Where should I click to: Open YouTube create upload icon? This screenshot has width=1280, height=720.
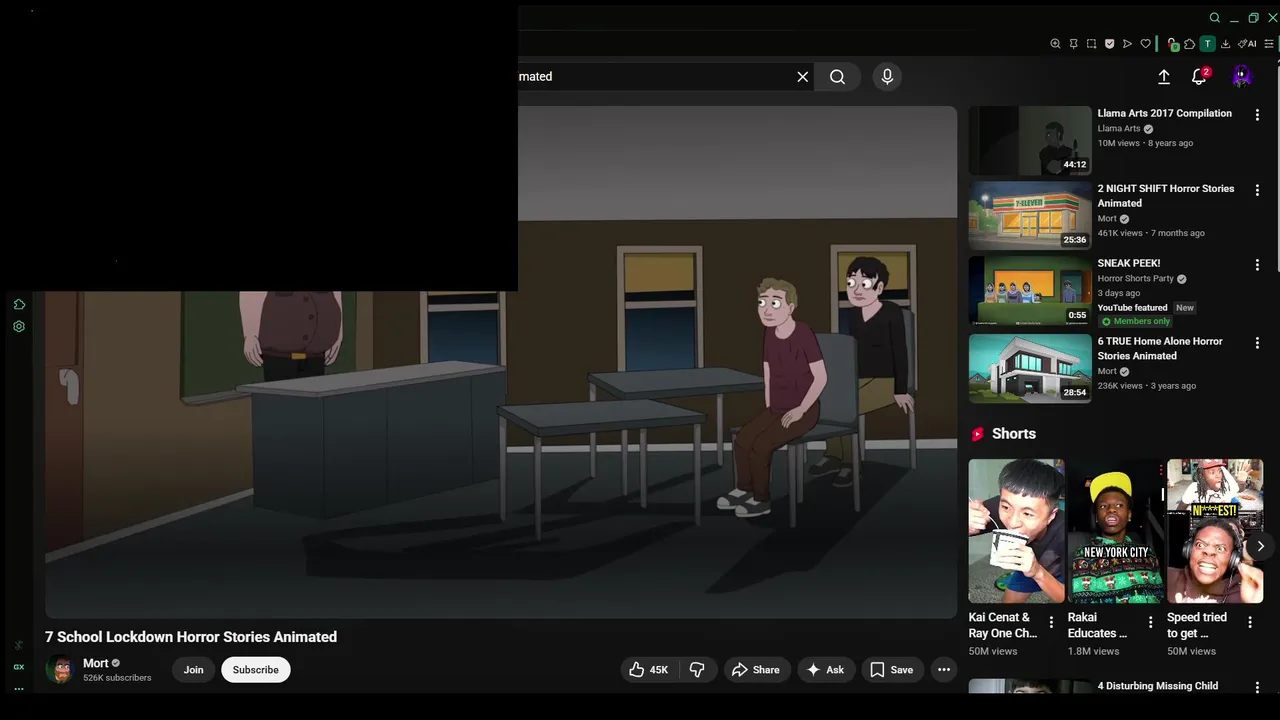[1164, 76]
